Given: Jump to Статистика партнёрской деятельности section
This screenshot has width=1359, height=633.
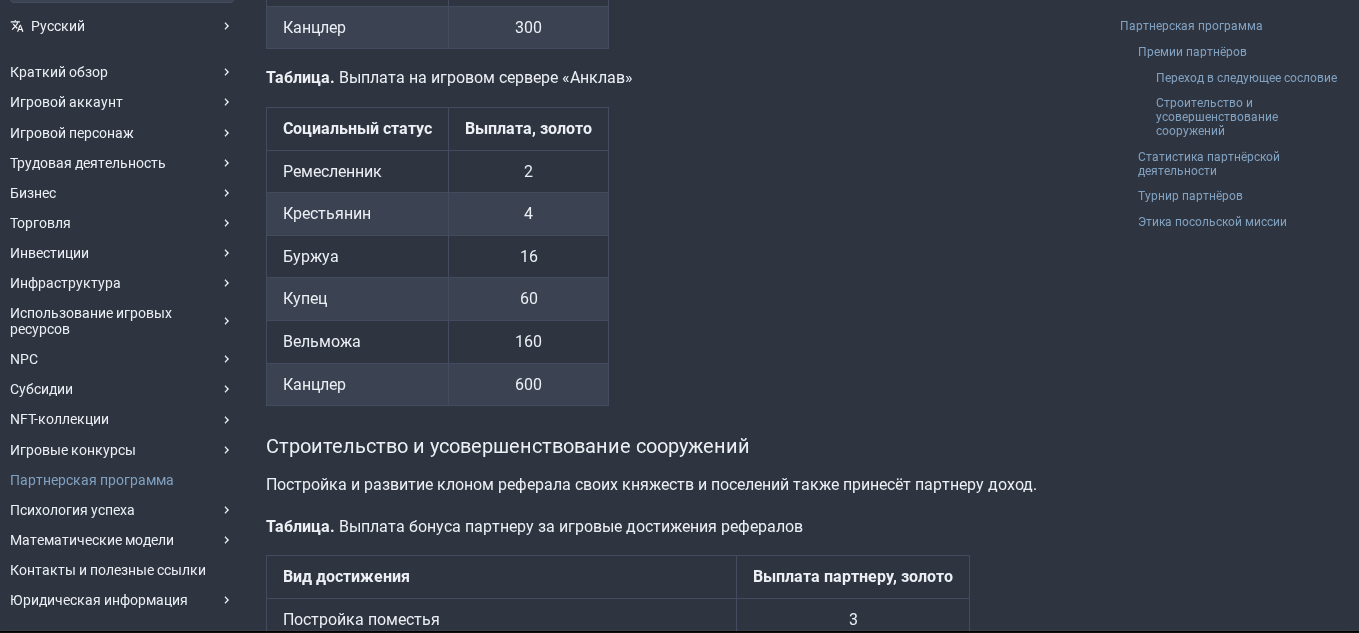Looking at the screenshot, I should click(x=1208, y=164).
